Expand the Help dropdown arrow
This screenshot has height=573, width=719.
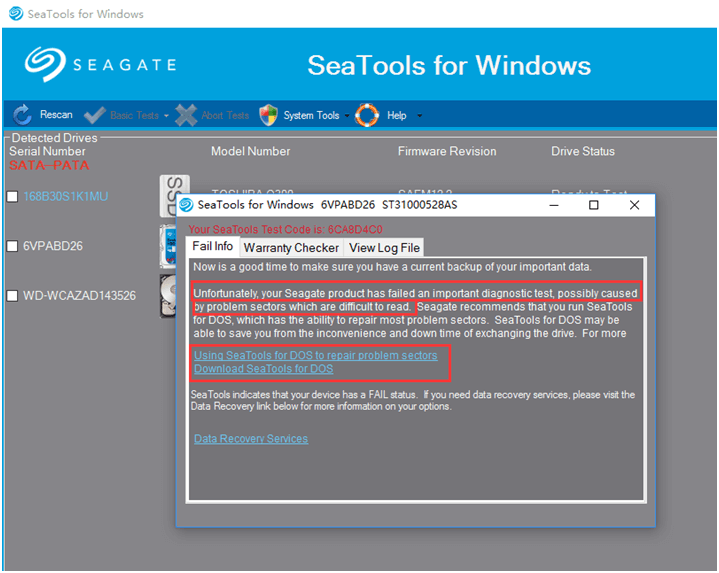click(419, 116)
